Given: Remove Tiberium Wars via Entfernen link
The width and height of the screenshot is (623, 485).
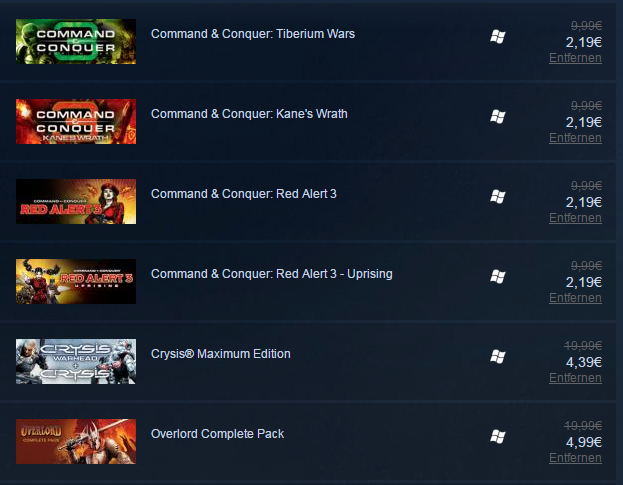Looking at the screenshot, I should 575,58.
